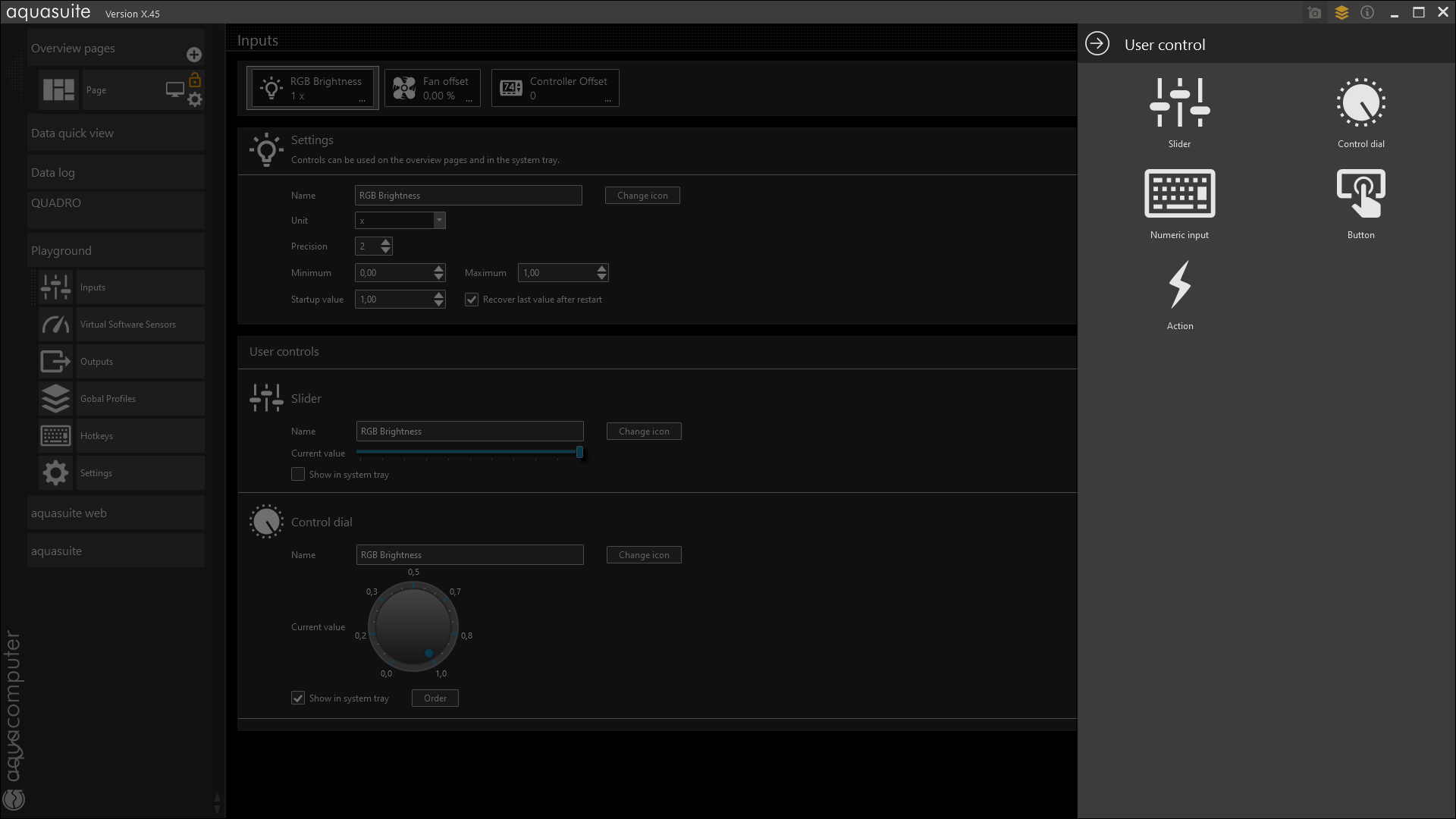Open Fan offset tab options ellipsis
1456x819 pixels.
pos(469,100)
